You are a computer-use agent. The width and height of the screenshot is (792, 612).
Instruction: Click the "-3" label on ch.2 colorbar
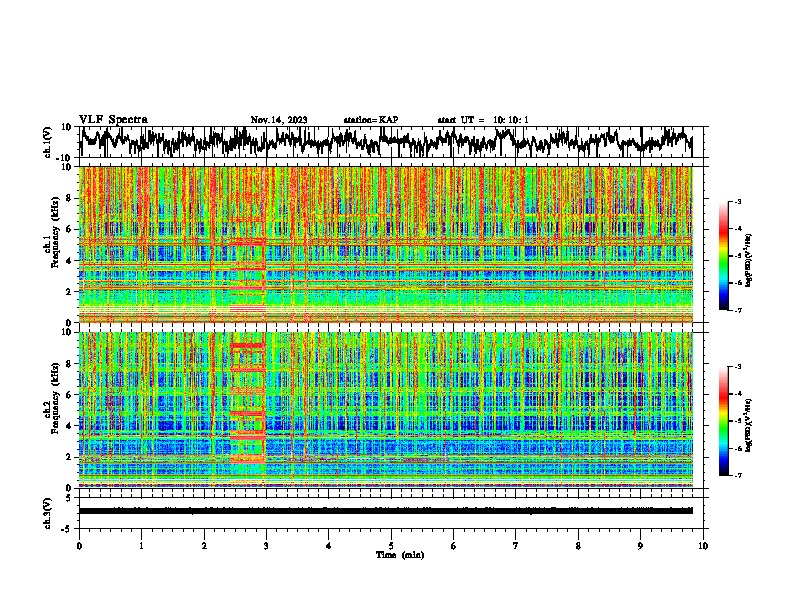[x=737, y=367]
